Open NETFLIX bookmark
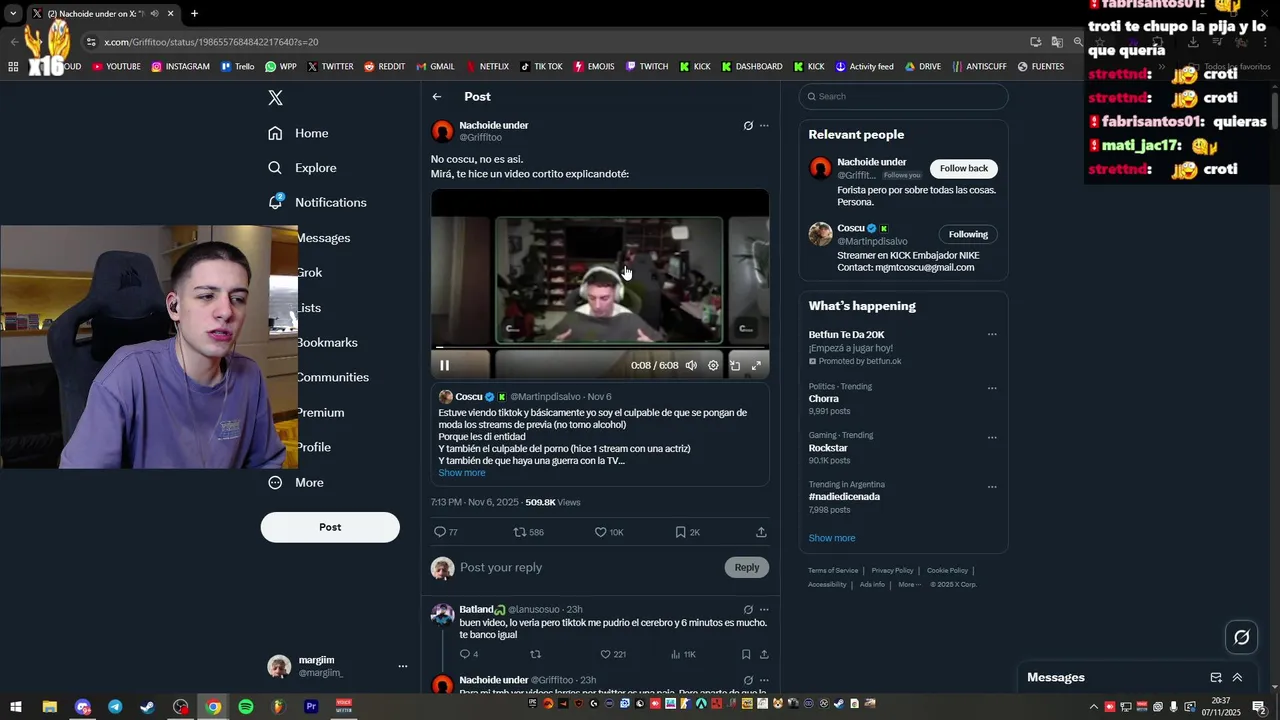1280x720 pixels. click(487, 66)
